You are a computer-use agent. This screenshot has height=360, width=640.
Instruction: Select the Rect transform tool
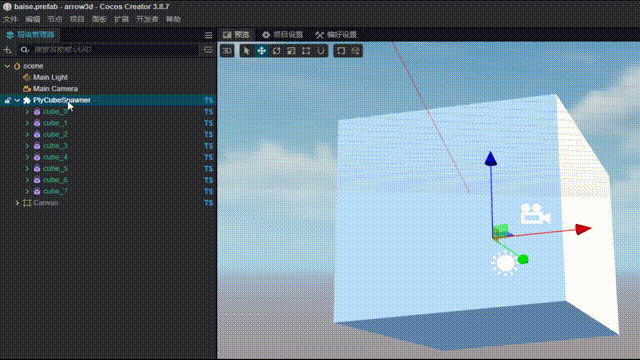(x=306, y=51)
